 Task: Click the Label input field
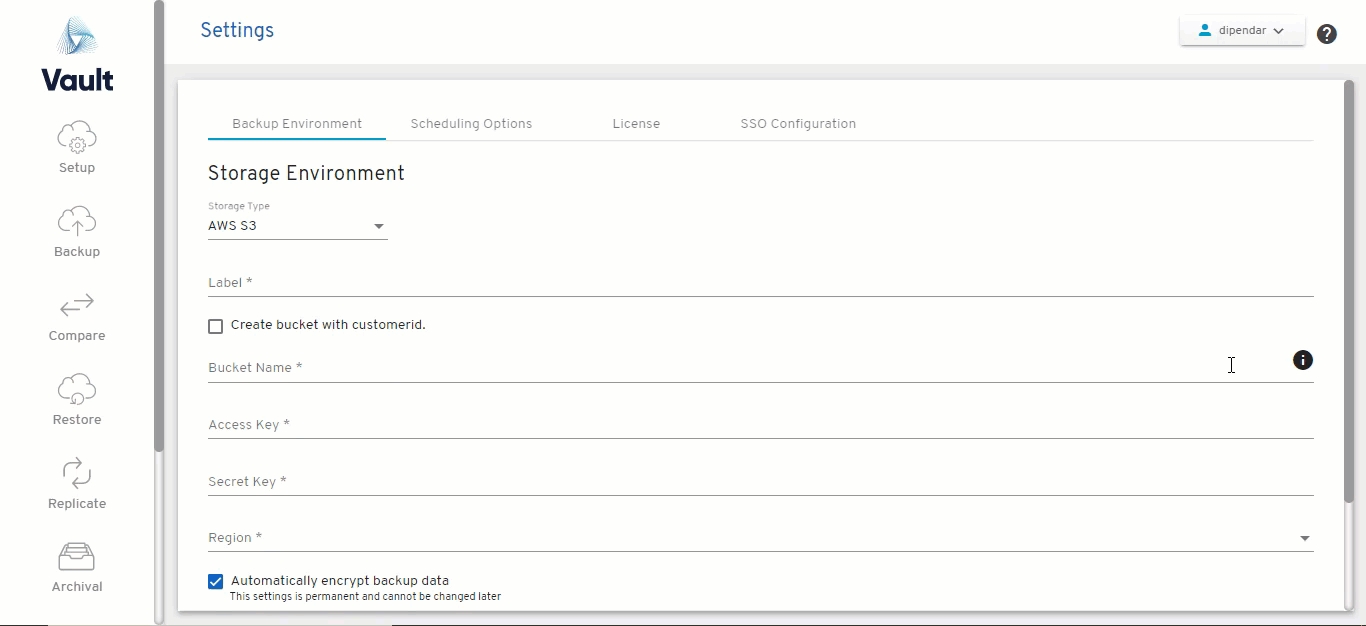[x=760, y=283]
